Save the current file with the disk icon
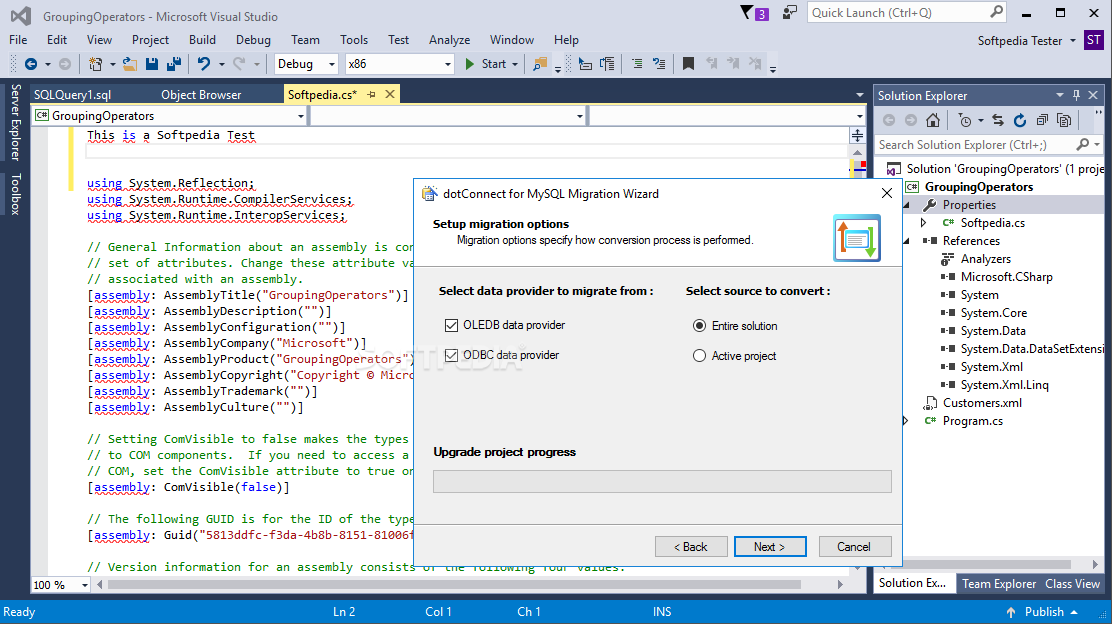This screenshot has width=1112, height=624. coord(152,64)
